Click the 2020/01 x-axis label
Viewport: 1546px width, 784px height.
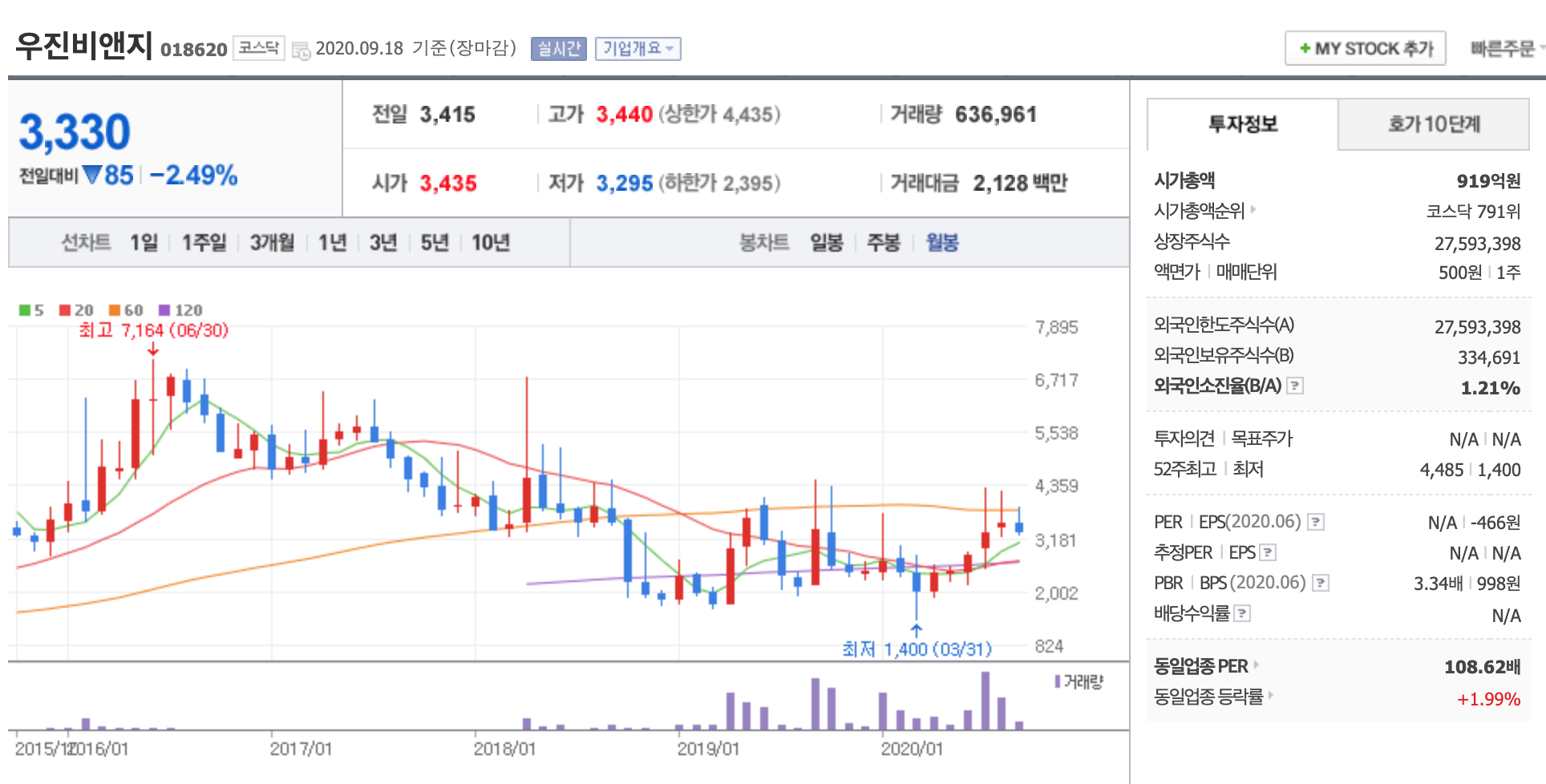pos(912,749)
